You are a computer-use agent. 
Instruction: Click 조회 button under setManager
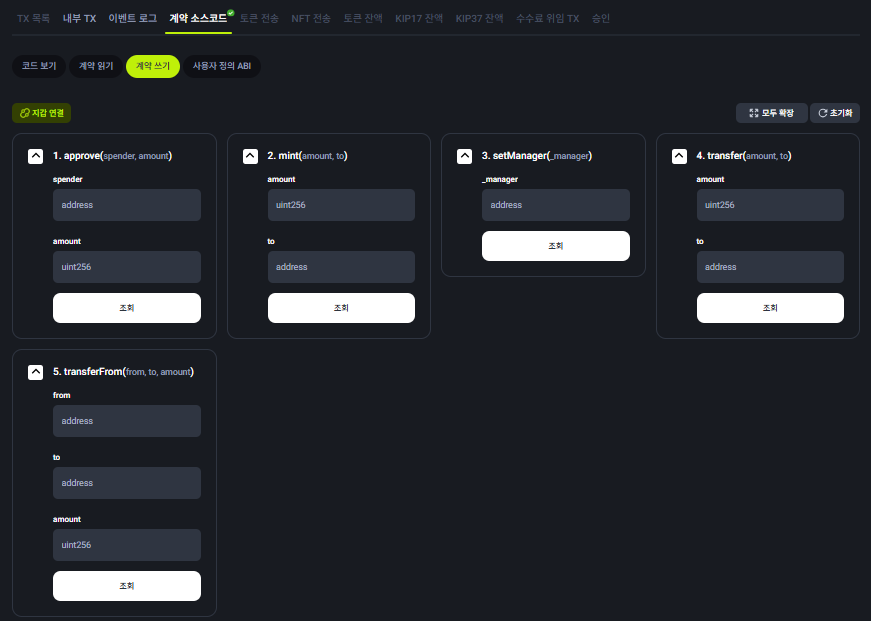[555, 246]
